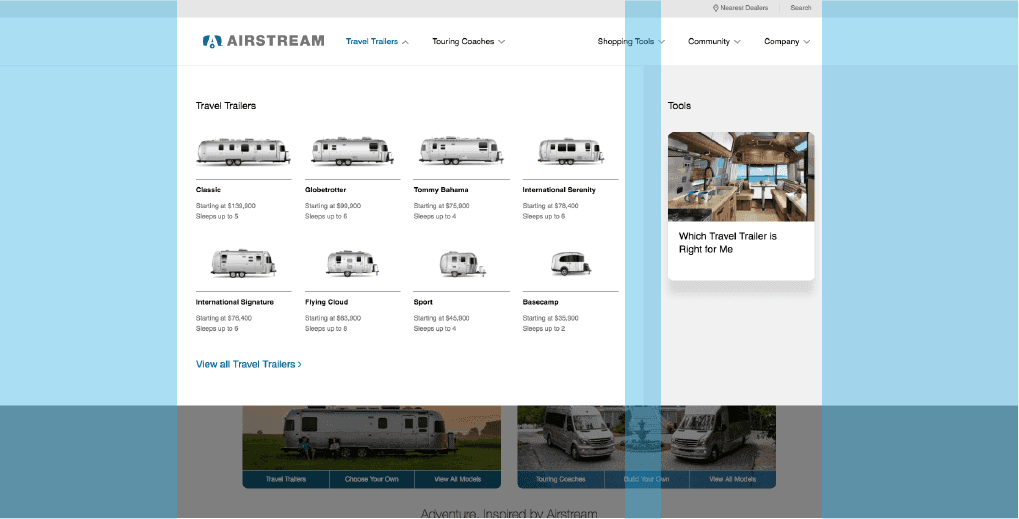Viewport: 1019px width, 519px height.
Task: Open the trailer interior photo in Tools
Action: (741, 177)
